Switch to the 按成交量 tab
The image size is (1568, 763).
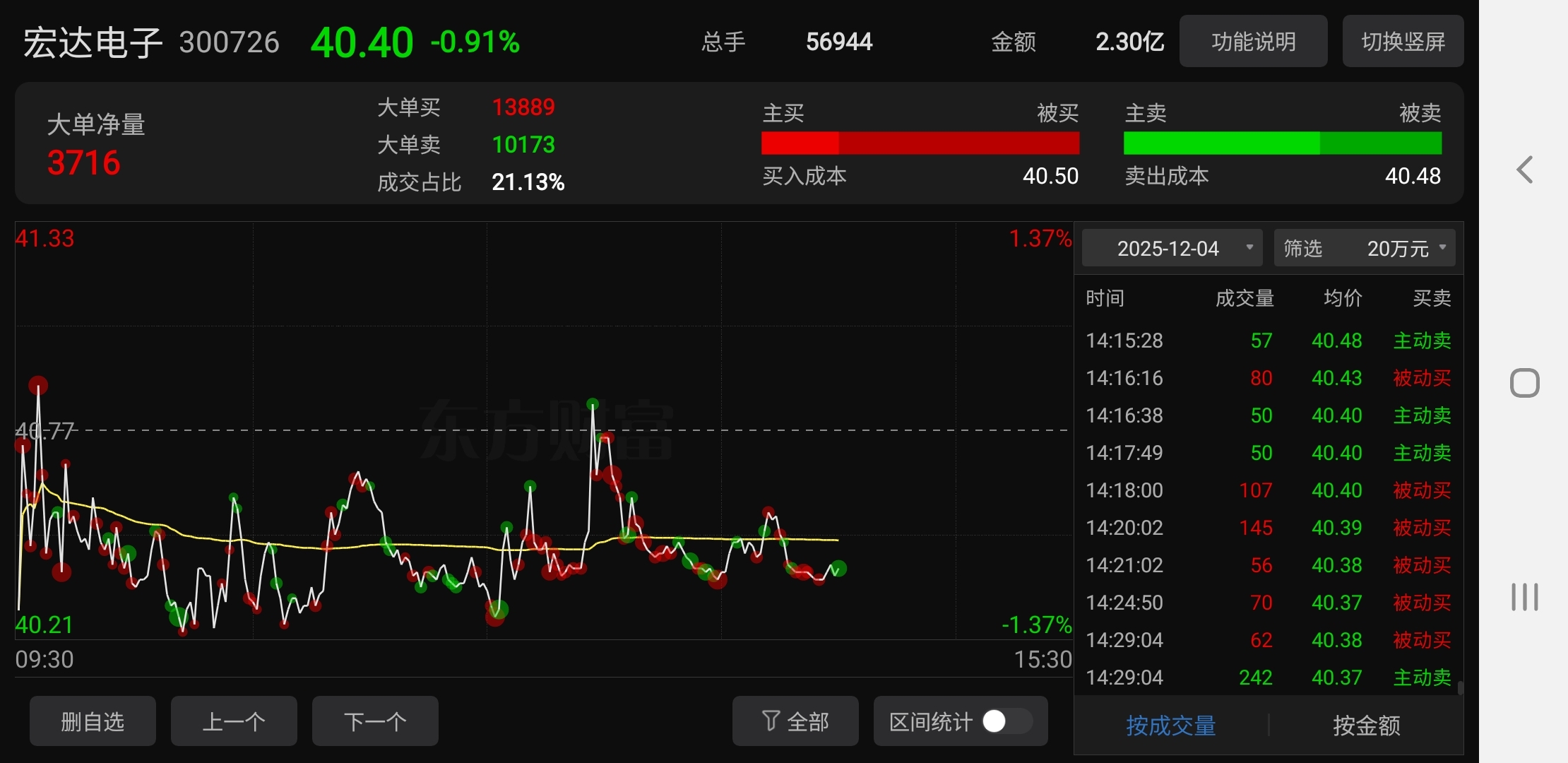tap(1170, 726)
